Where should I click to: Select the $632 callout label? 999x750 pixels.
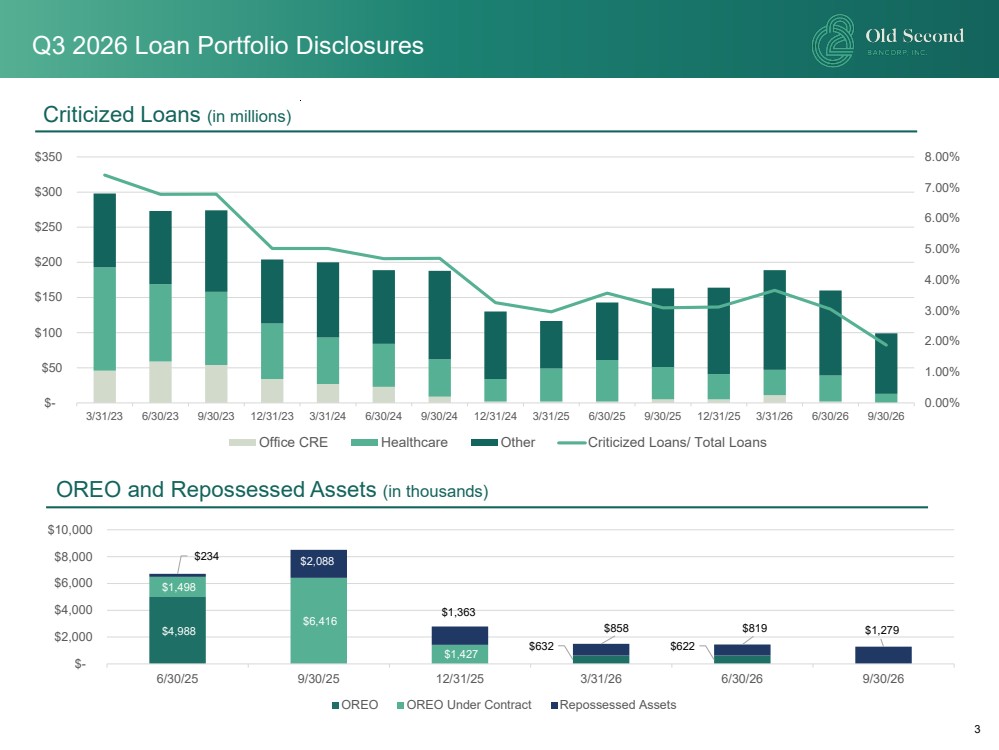pyautogui.click(x=541, y=646)
